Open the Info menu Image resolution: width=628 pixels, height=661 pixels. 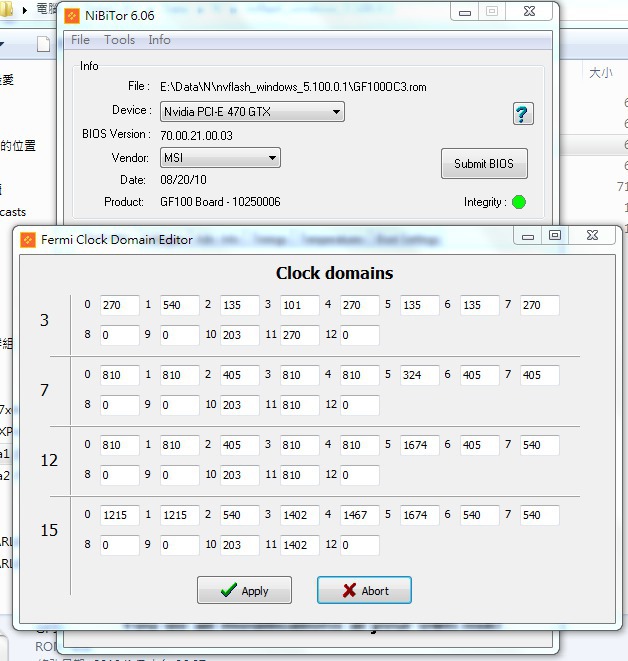click(x=159, y=40)
